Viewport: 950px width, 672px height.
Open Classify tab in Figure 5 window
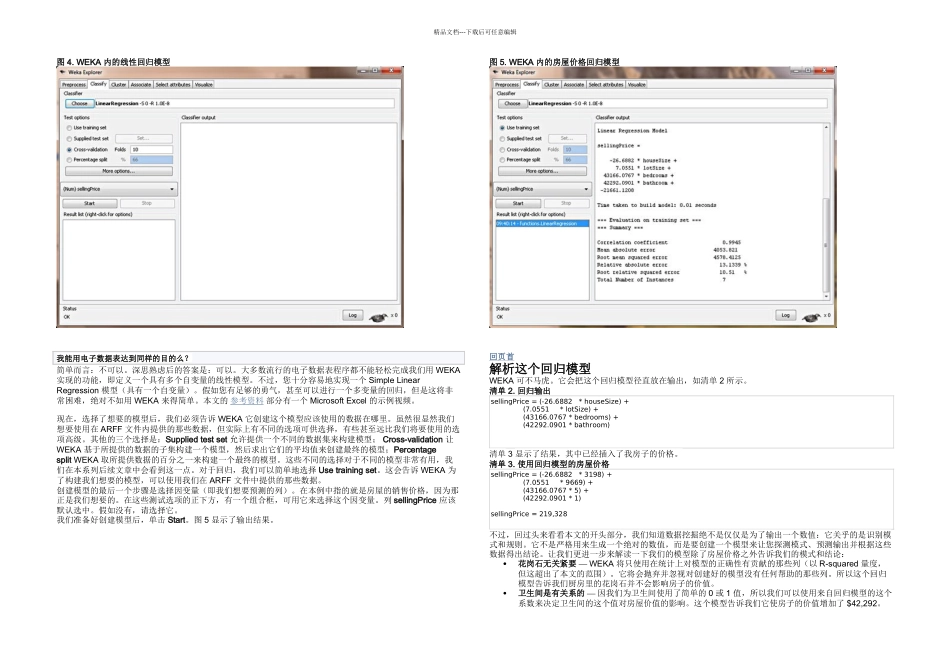531,84
